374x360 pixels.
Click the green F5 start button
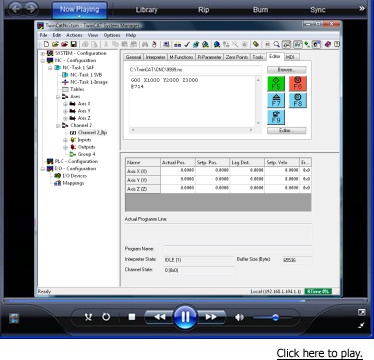276,83
